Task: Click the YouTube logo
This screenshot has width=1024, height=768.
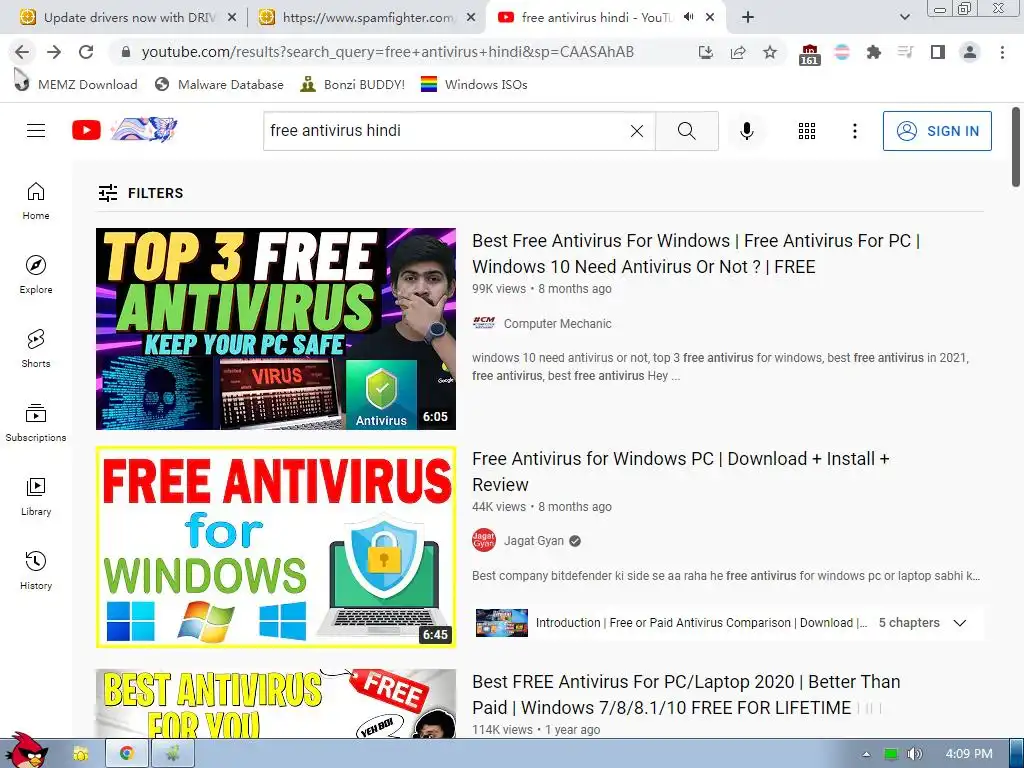Action: pyautogui.click(x=124, y=131)
